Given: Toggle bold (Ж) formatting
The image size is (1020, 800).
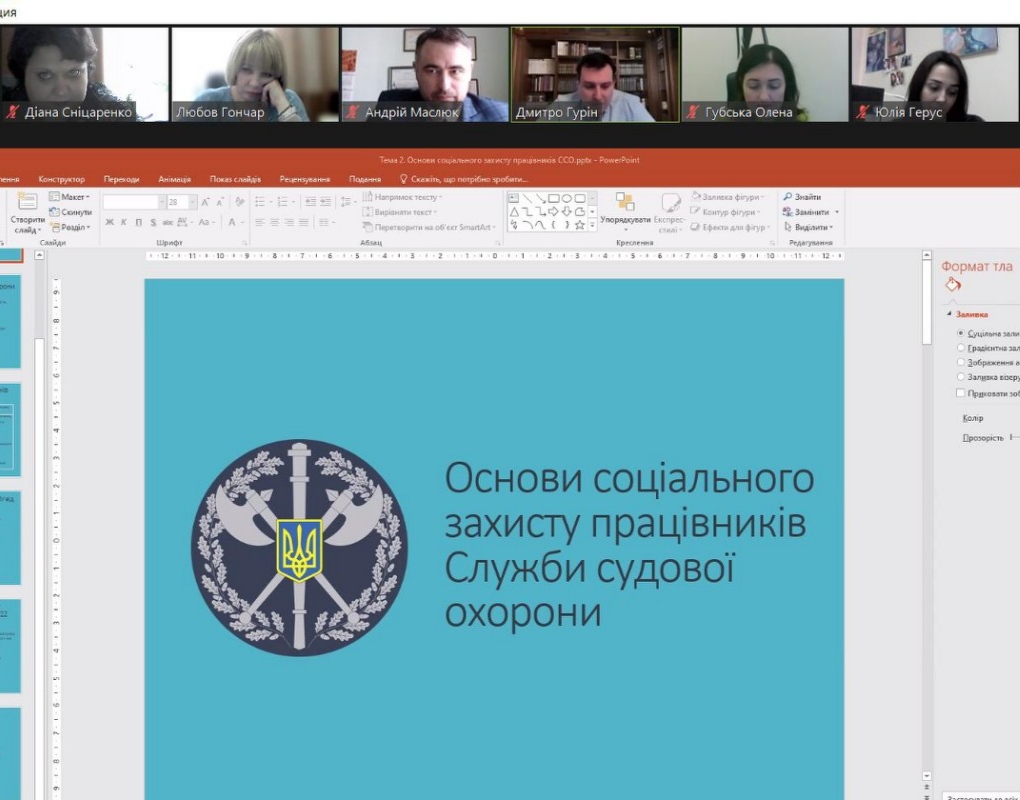Looking at the screenshot, I should [x=110, y=222].
